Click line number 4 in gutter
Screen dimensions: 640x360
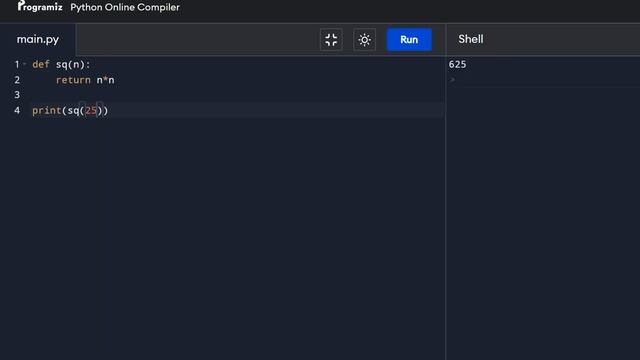17,111
